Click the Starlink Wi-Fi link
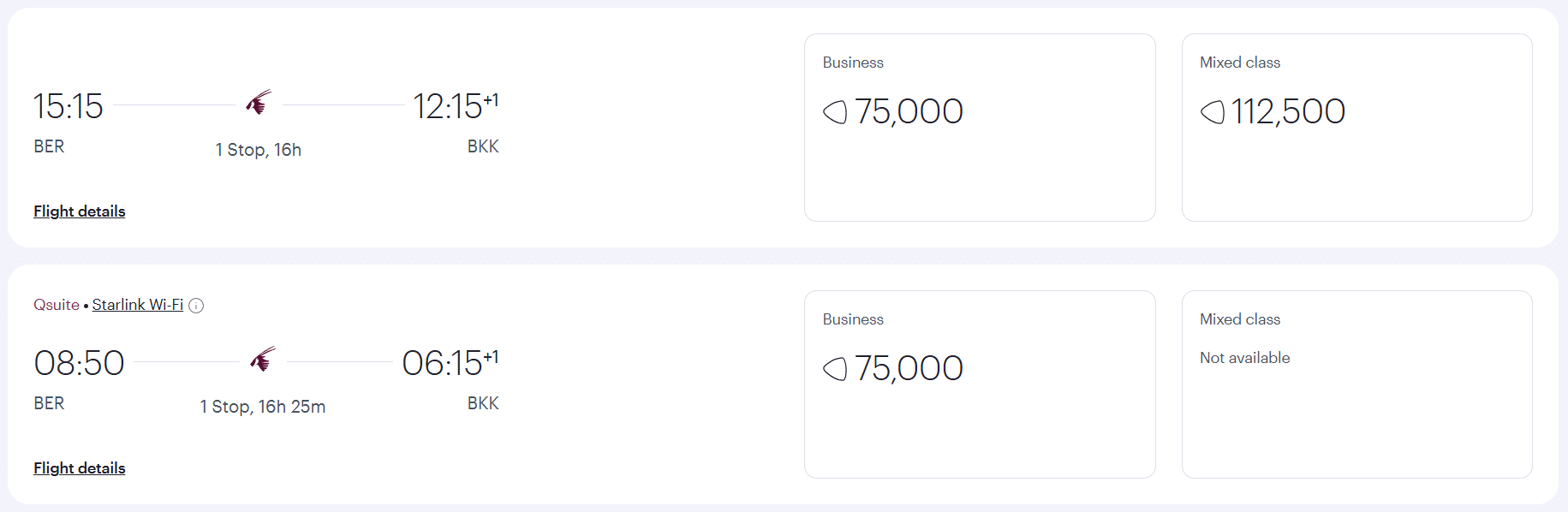 [138, 305]
